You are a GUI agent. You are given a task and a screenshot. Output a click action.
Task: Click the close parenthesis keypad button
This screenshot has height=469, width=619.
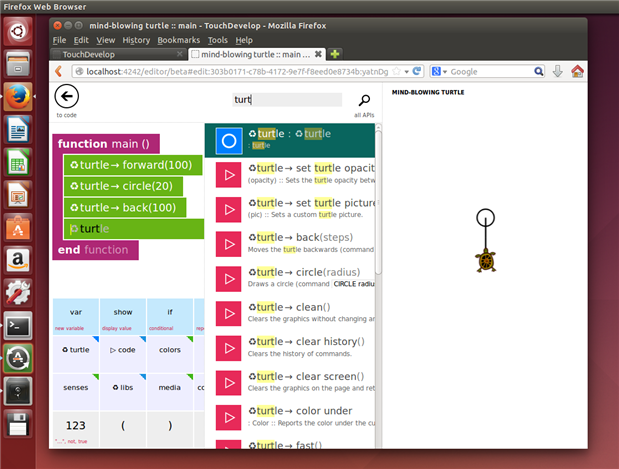(170, 429)
